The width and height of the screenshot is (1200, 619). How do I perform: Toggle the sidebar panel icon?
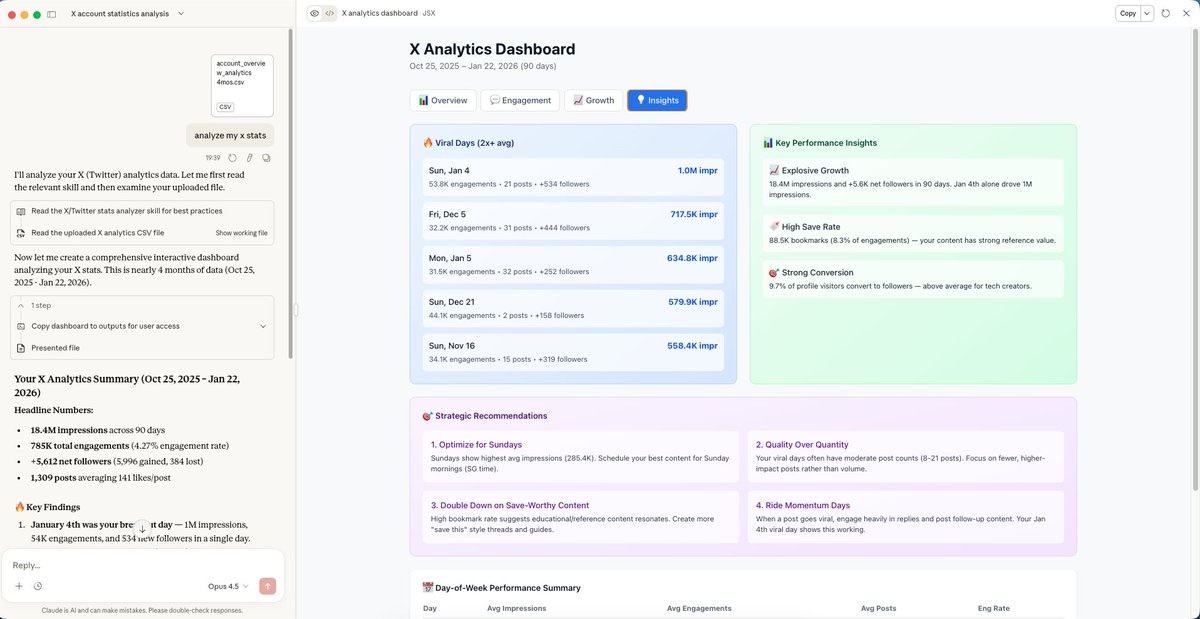pos(54,14)
